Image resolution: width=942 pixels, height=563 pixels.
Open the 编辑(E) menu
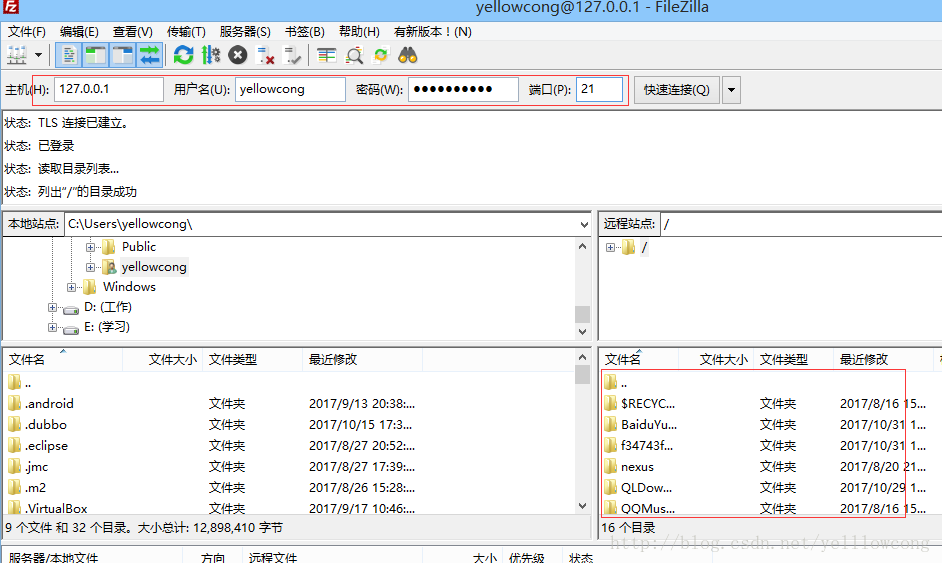coord(79,31)
